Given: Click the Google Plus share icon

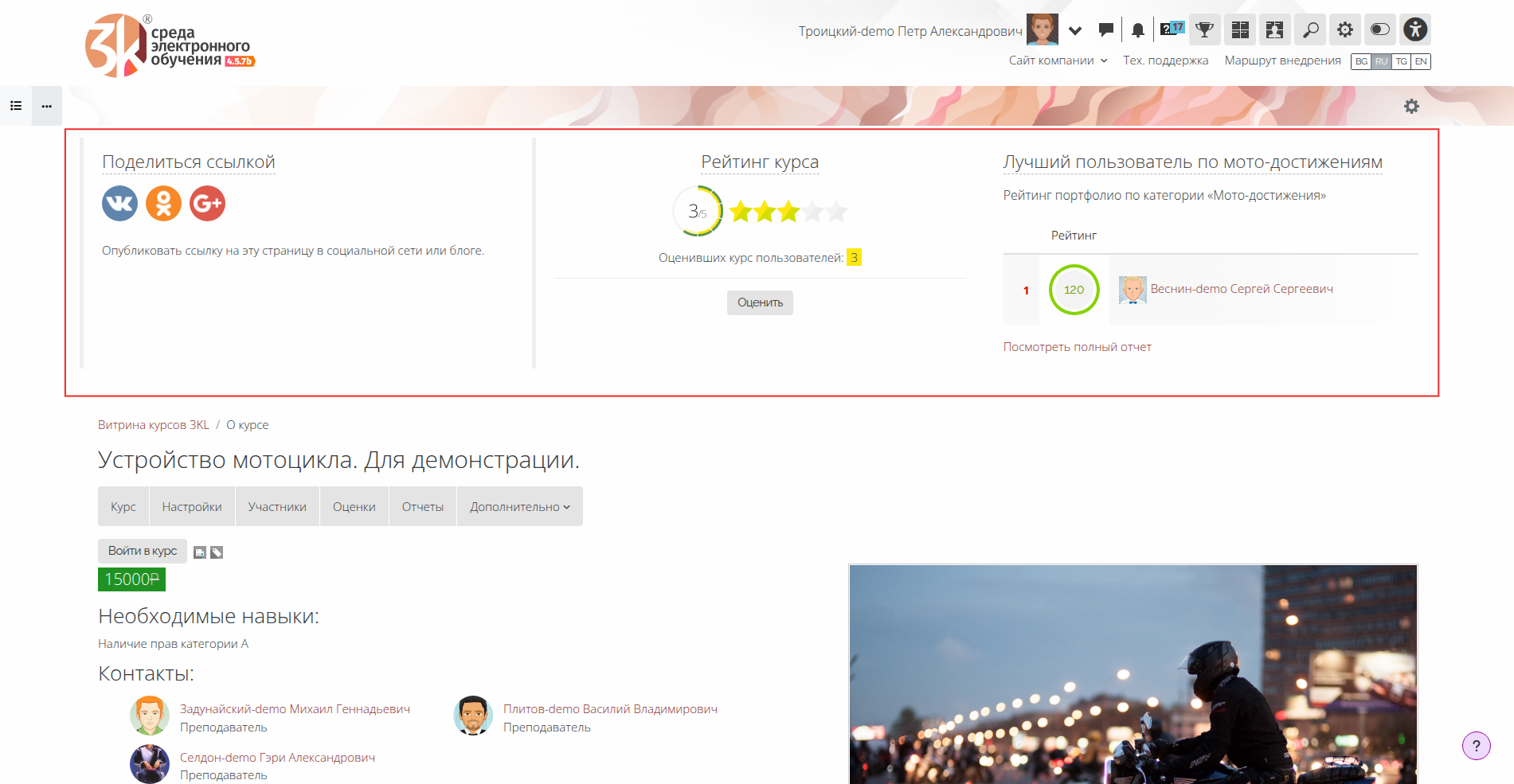Looking at the screenshot, I should pos(207,204).
